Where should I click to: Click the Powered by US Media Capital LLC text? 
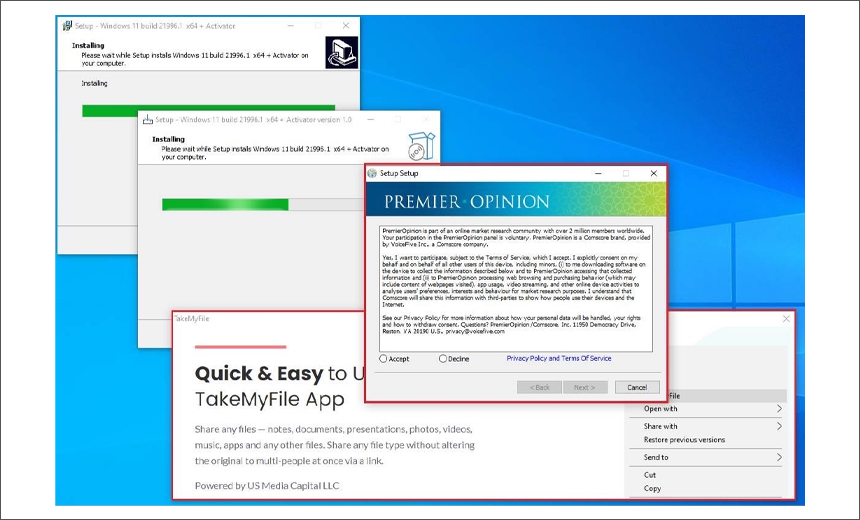click(x=267, y=485)
